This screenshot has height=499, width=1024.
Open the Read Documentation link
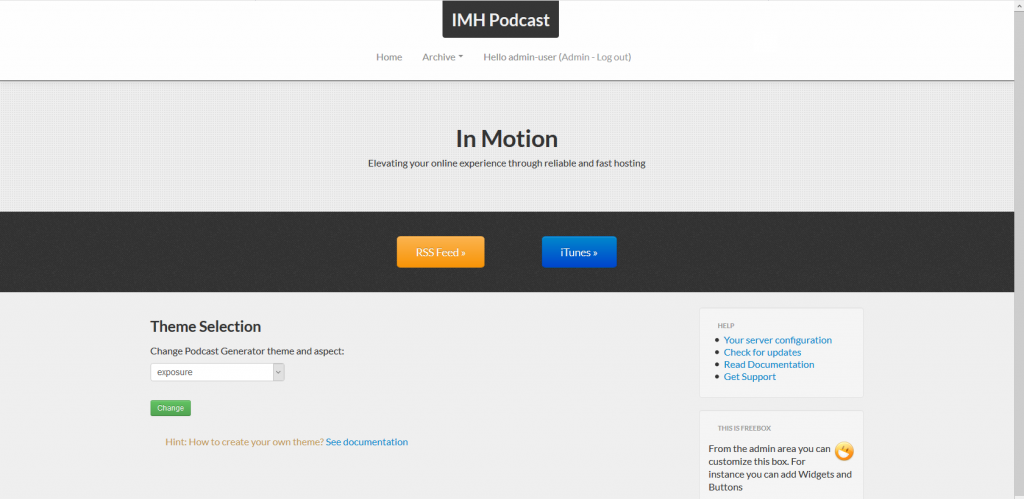[x=769, y=364]
